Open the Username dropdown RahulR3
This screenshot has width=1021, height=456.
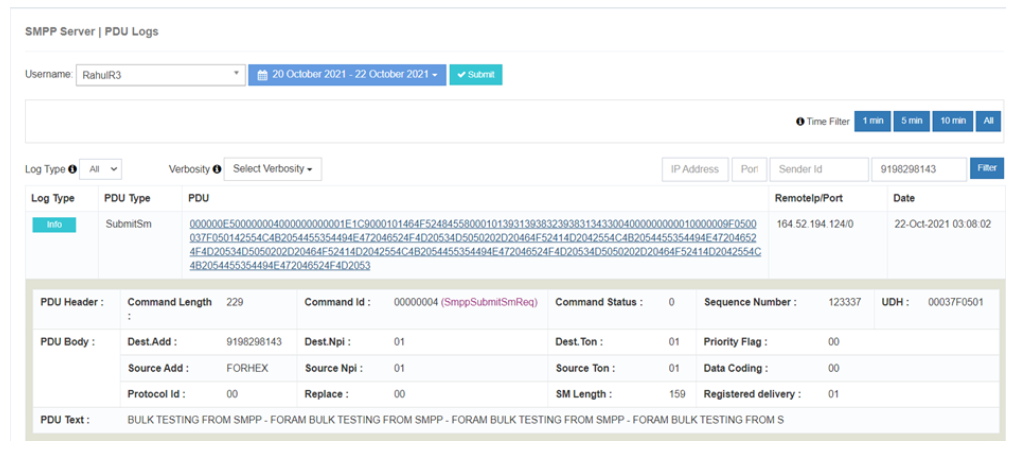point(160,75)
